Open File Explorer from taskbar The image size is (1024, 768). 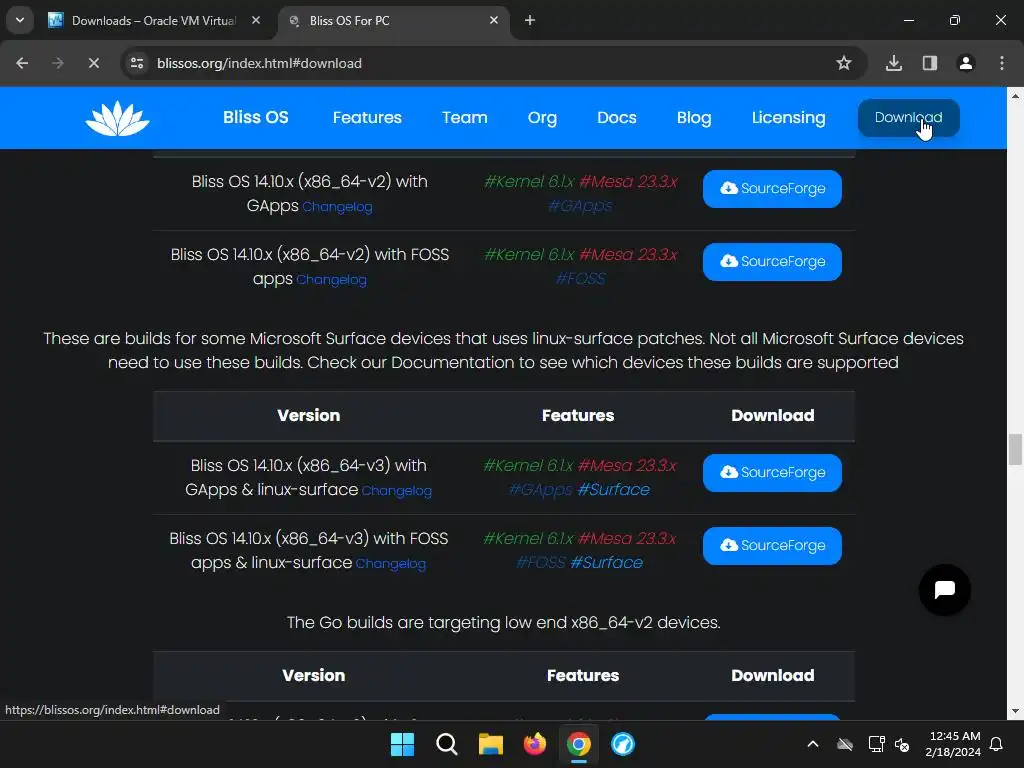(490, 744)
